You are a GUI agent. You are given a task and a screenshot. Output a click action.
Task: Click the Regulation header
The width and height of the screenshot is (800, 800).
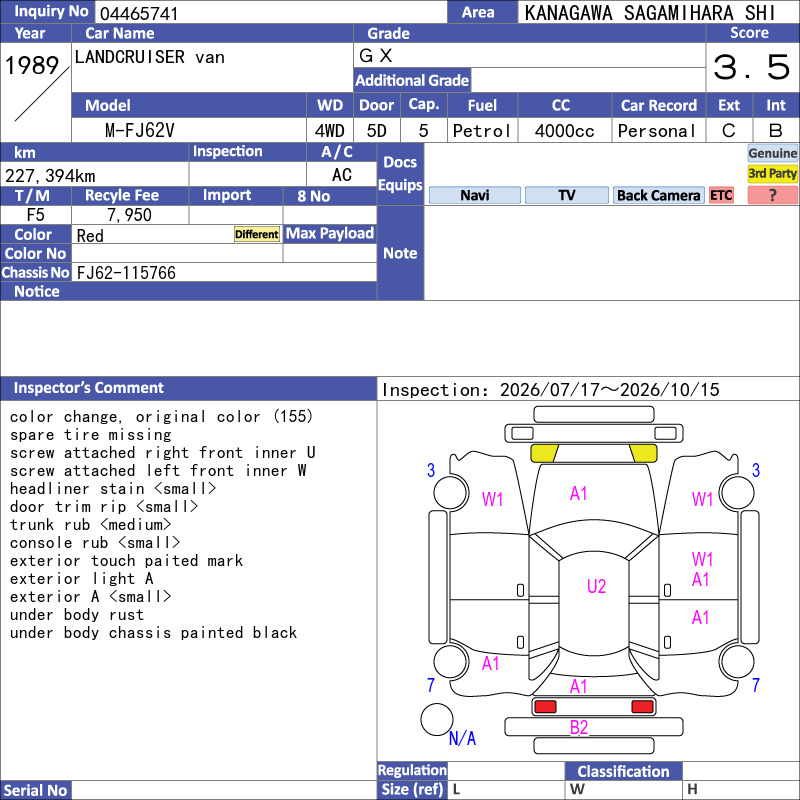[412, 770]
